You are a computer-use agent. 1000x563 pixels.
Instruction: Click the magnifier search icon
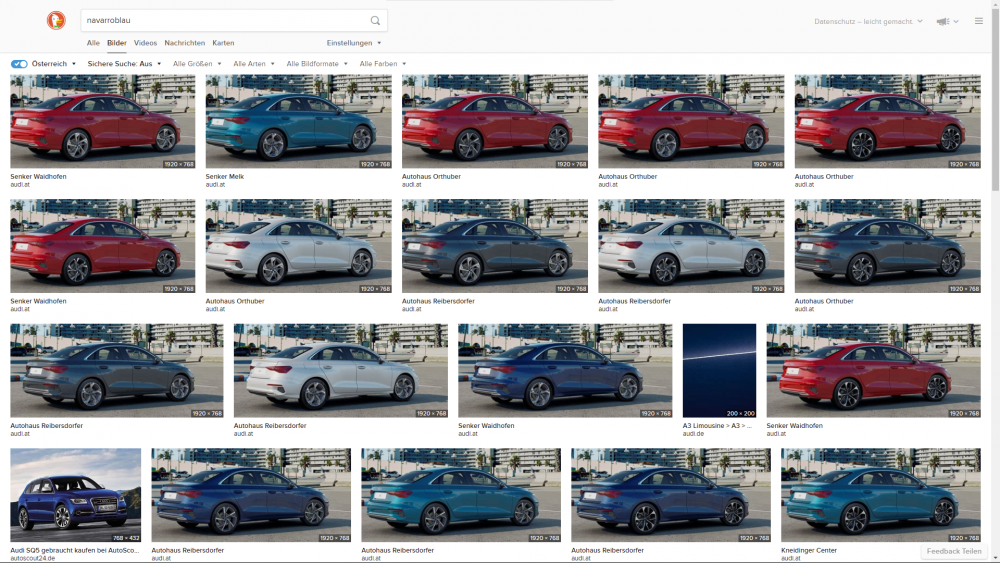click(375, 20)
